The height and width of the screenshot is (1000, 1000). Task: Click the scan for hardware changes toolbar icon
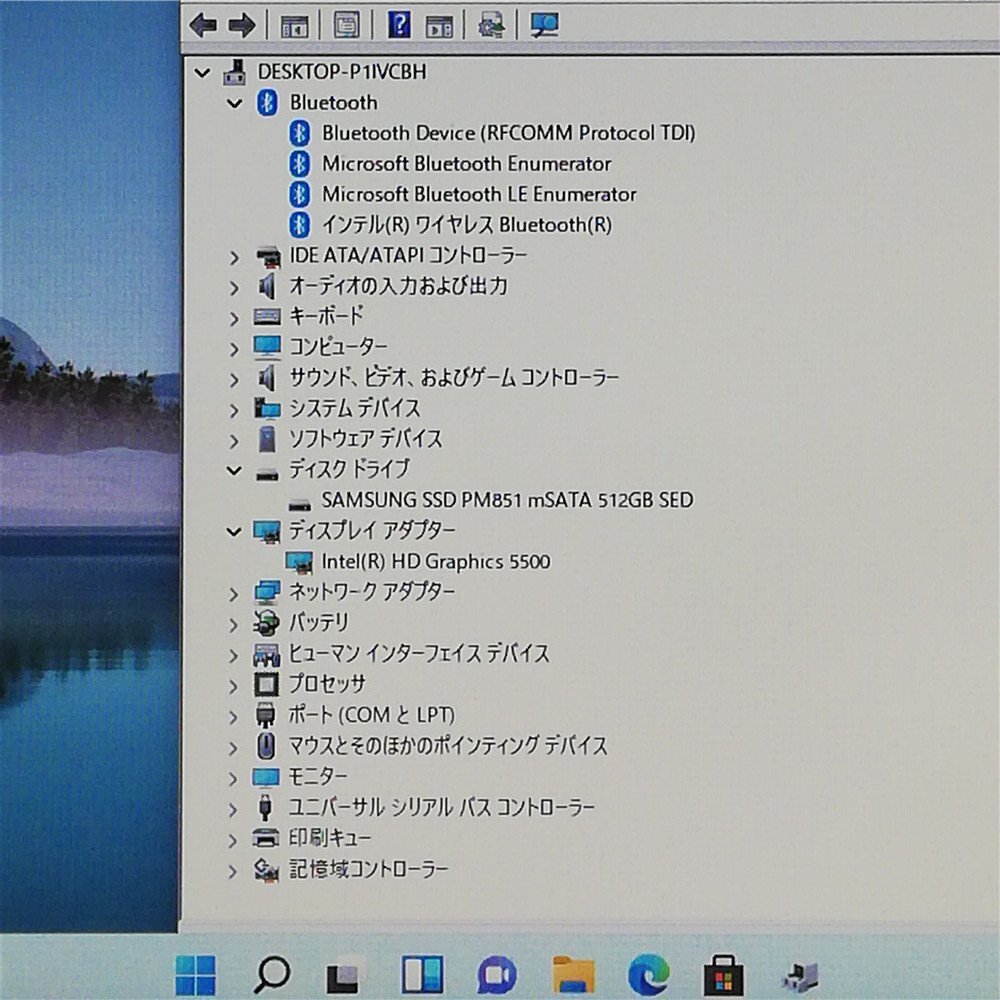[545, 25]
